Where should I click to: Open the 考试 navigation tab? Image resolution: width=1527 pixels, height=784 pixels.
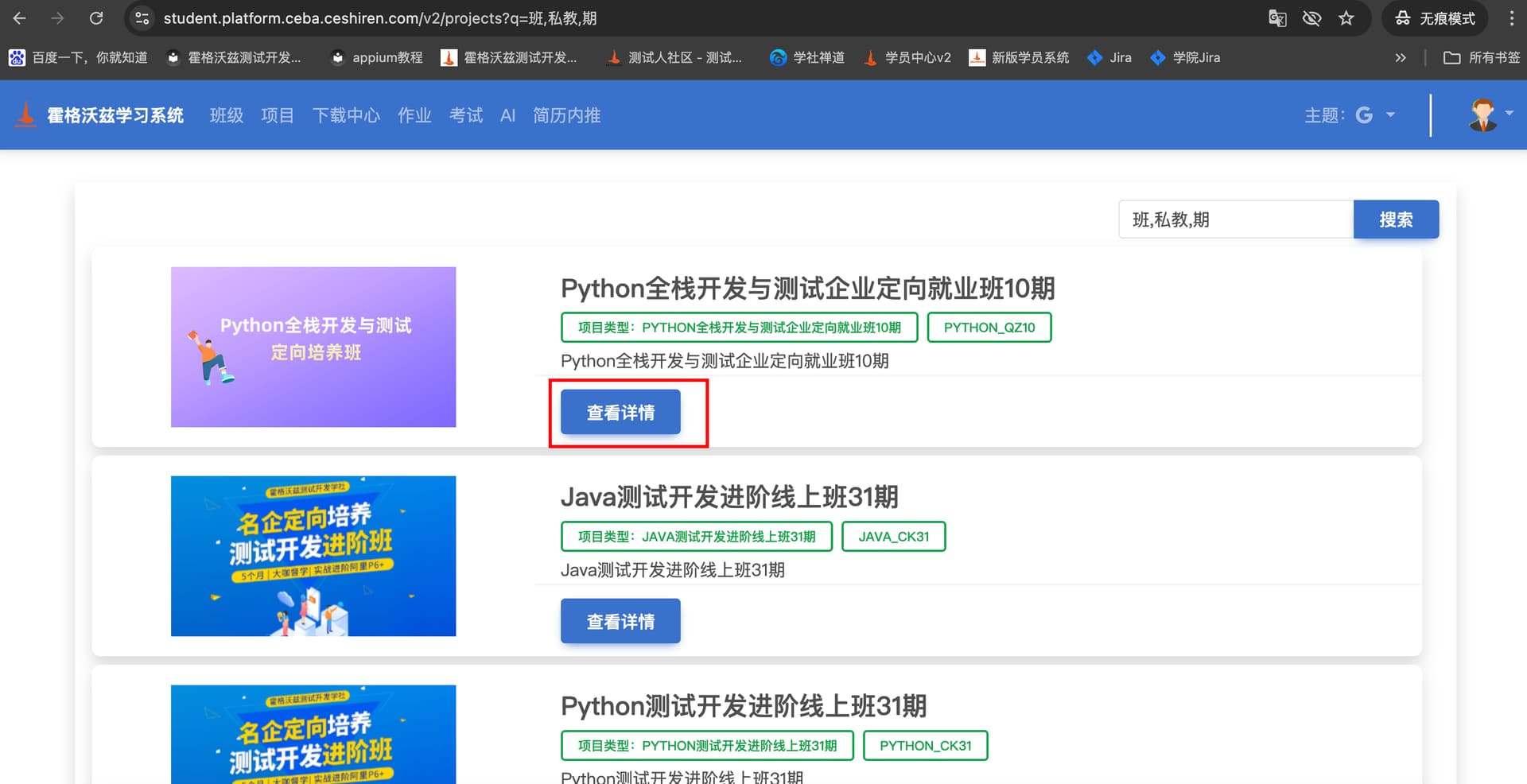click(466, 115)
